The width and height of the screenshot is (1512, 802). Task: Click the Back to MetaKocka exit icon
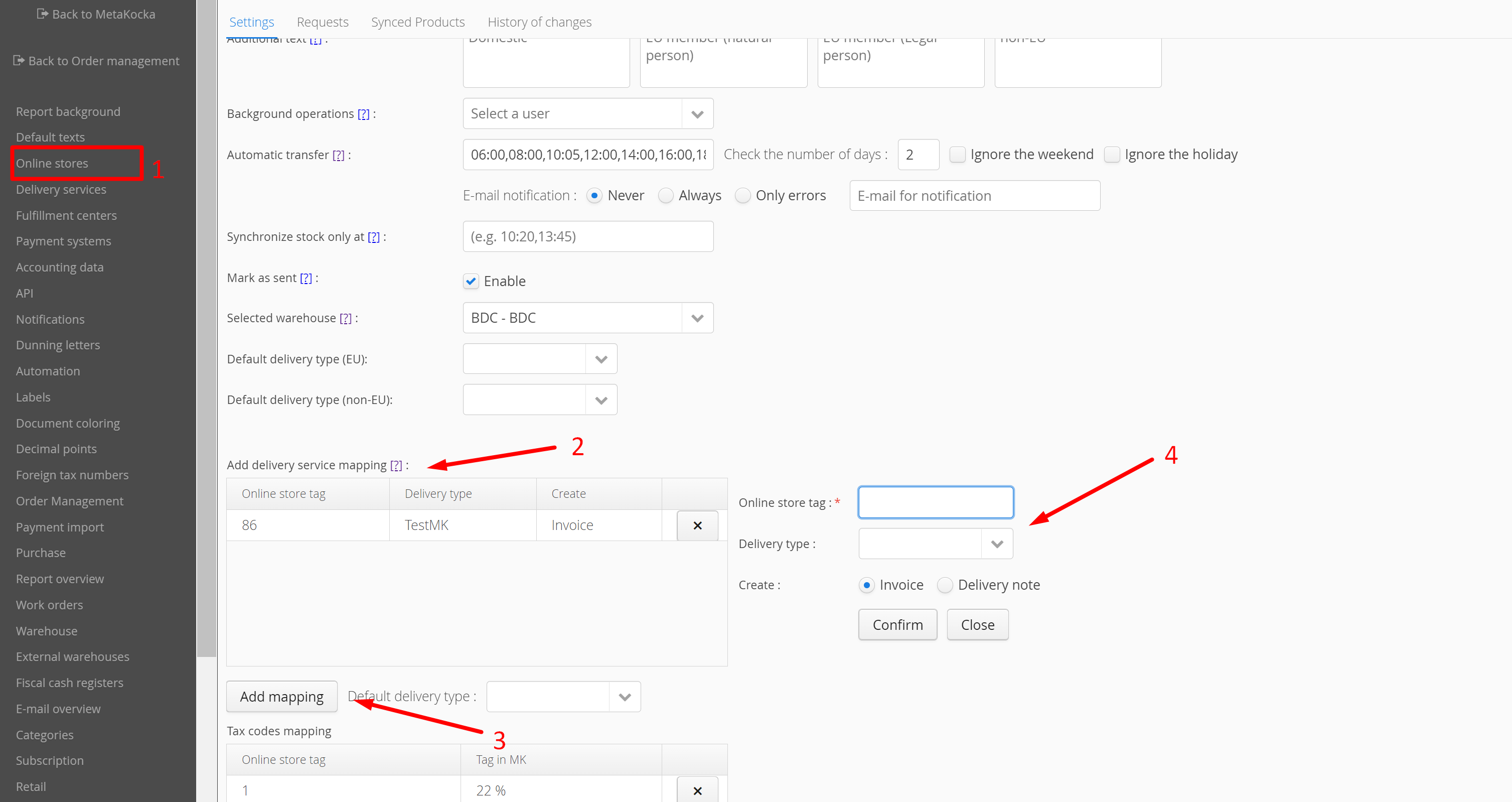click(42, 14)
